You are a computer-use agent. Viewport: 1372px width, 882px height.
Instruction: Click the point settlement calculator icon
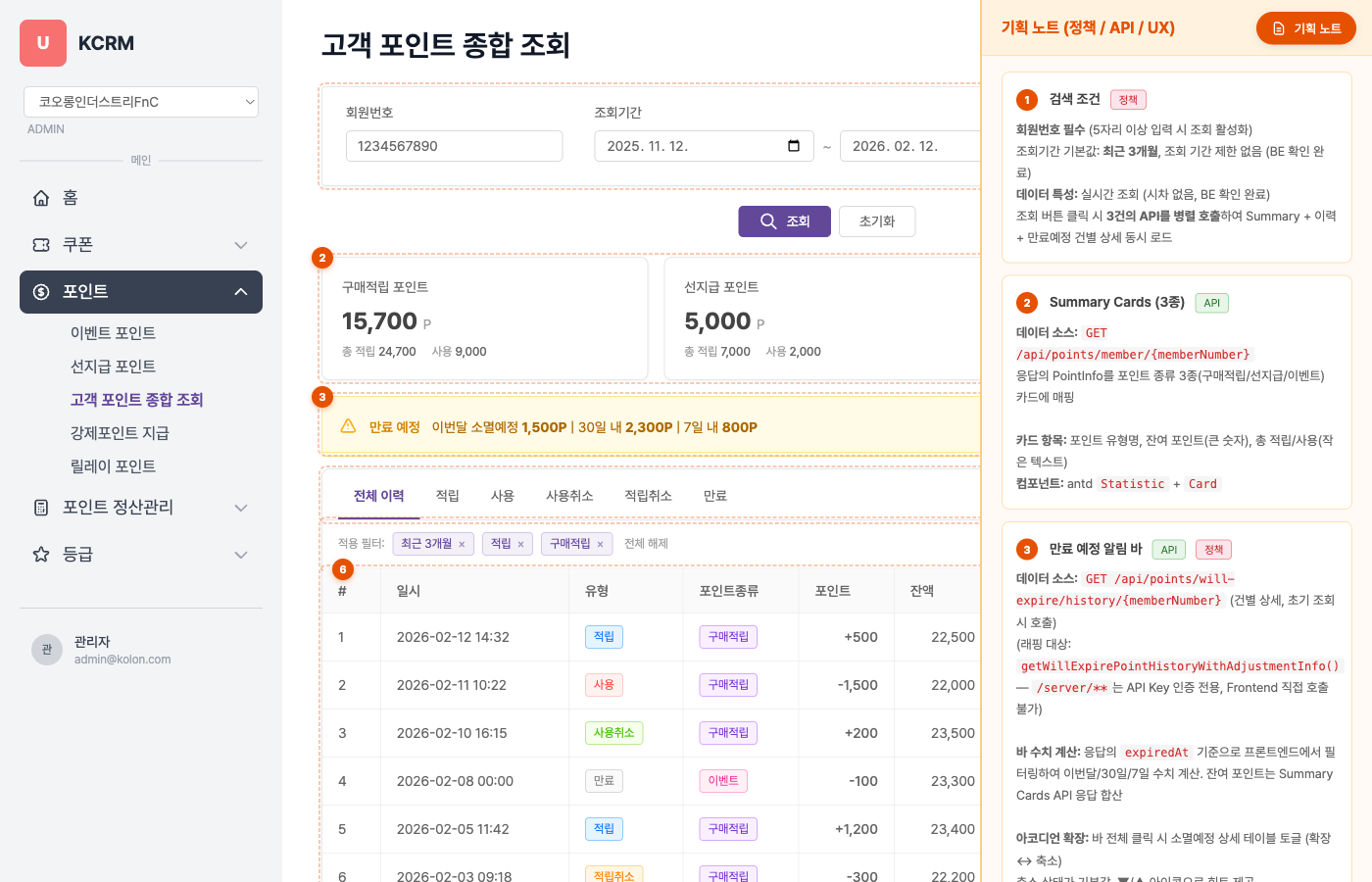[41, 508]
